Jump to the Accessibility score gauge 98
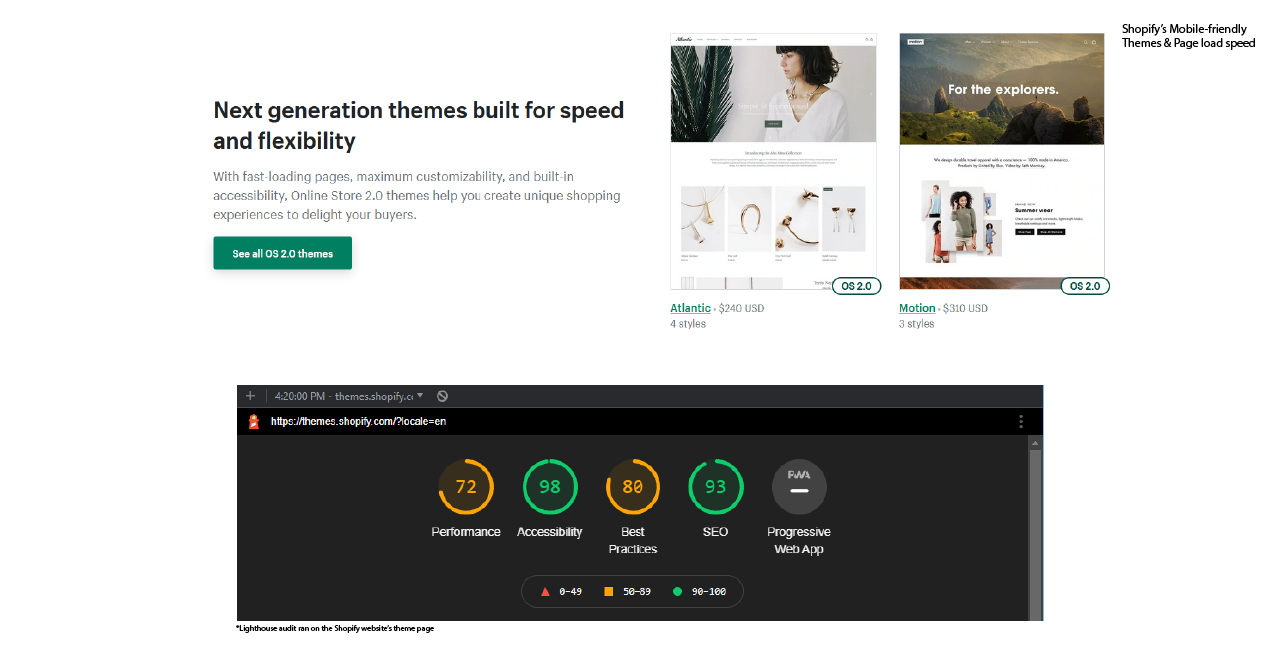The width and height of the screenshot is (1280, 654). click(x=550, y=487)
